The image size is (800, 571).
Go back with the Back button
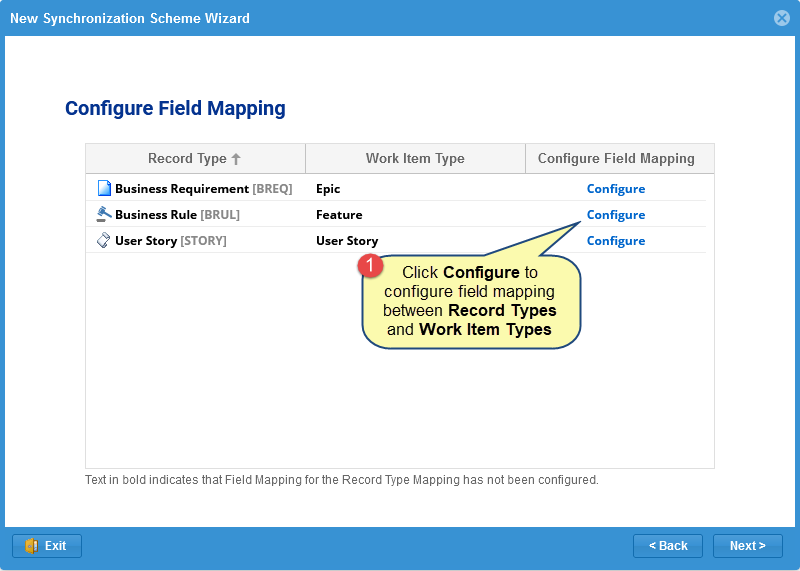click(668, 546)
